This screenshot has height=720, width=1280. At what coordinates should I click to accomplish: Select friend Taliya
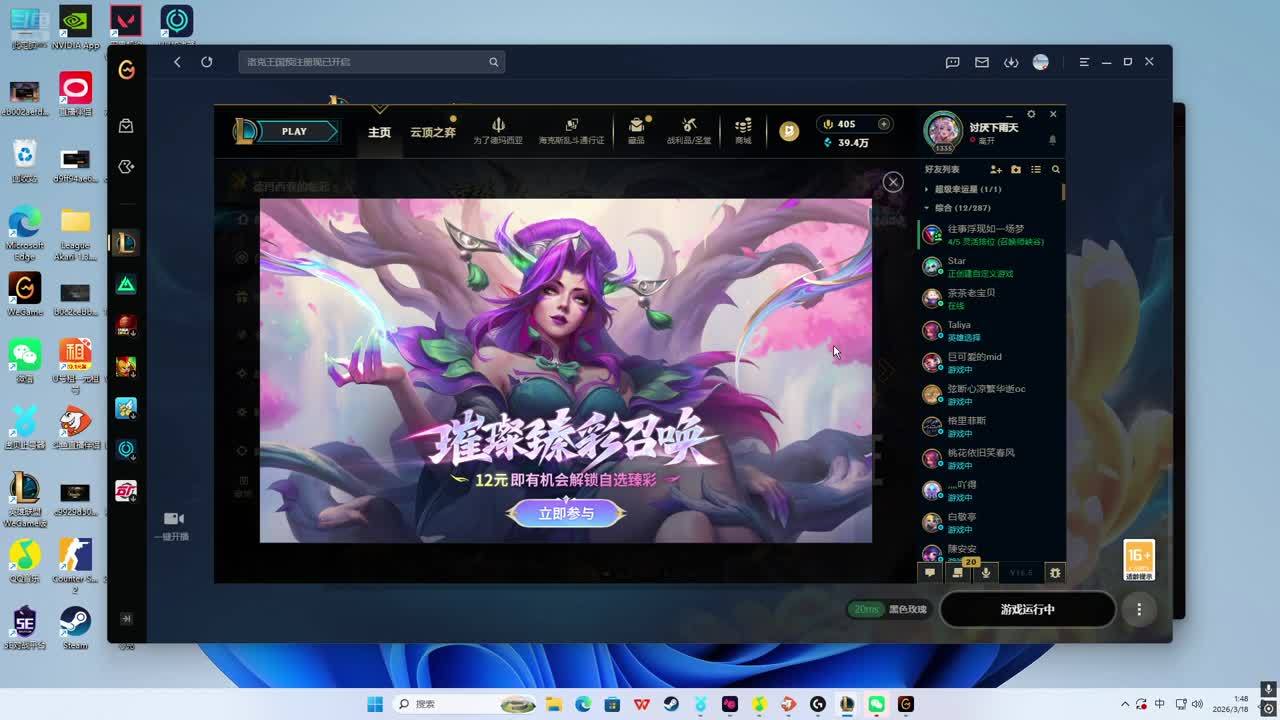[x=990, y=331]
